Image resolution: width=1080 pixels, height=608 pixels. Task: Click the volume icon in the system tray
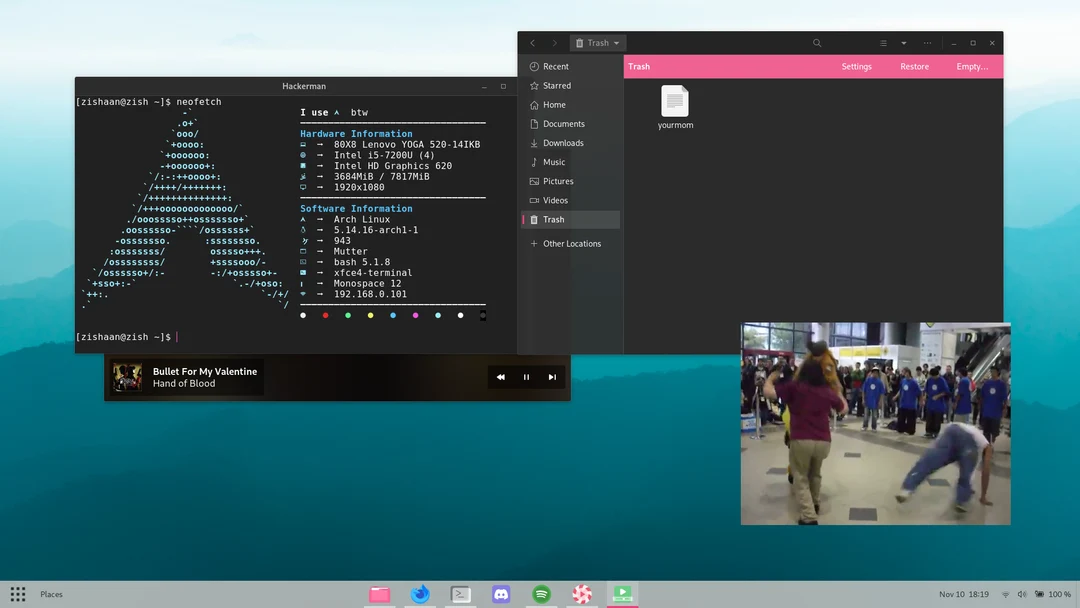pyautogui.click(x=1021, y=592)
